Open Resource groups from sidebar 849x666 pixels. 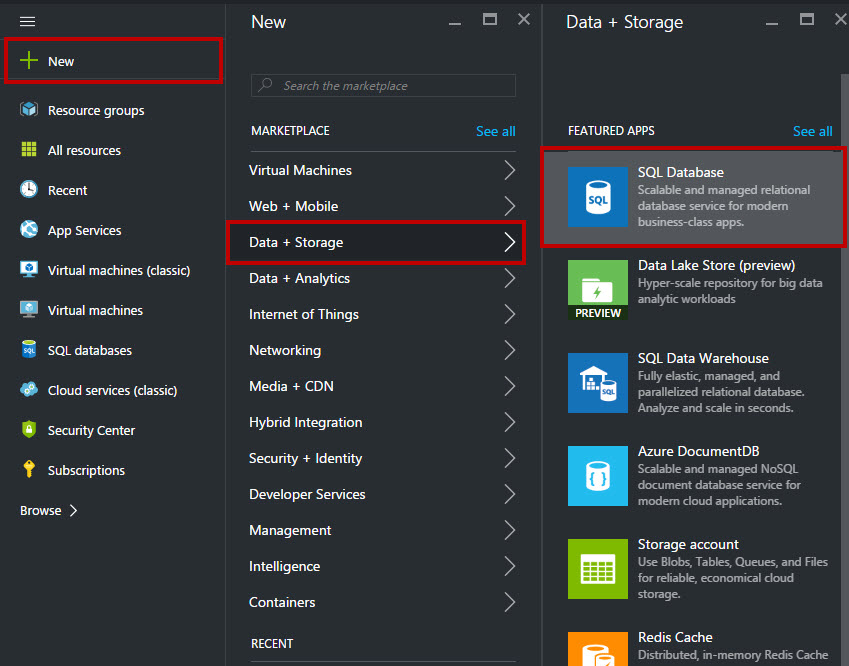(113, 110)
